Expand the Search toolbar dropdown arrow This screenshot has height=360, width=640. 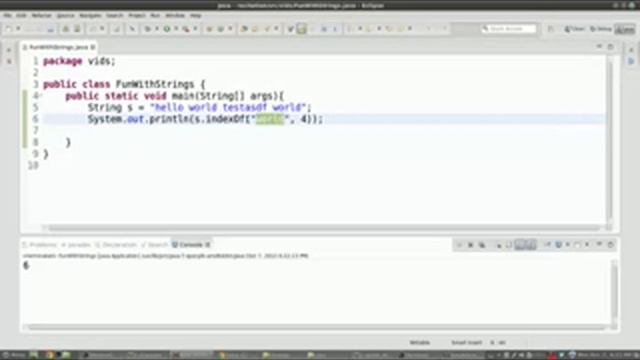click(x=276, y=29)
